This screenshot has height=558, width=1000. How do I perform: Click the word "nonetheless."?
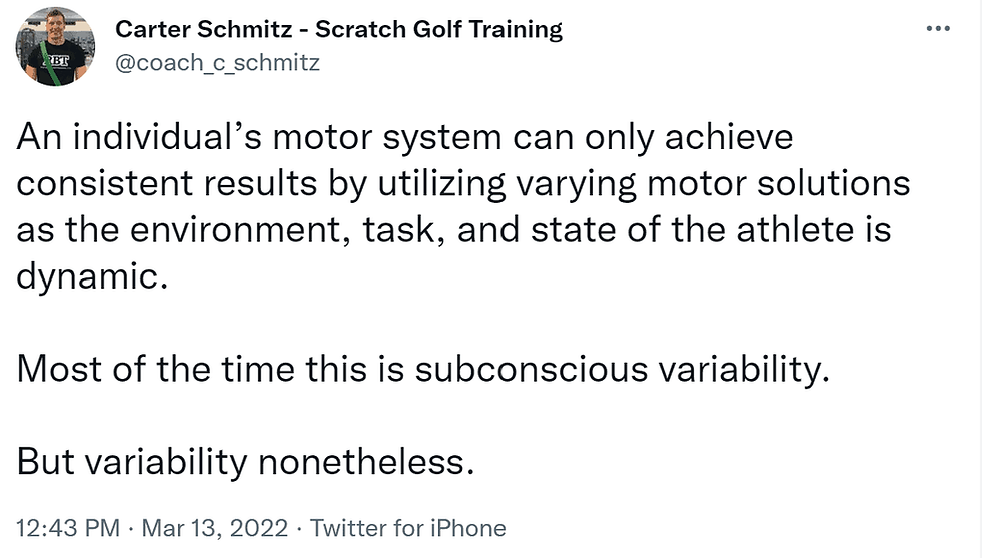pos(367,462)
